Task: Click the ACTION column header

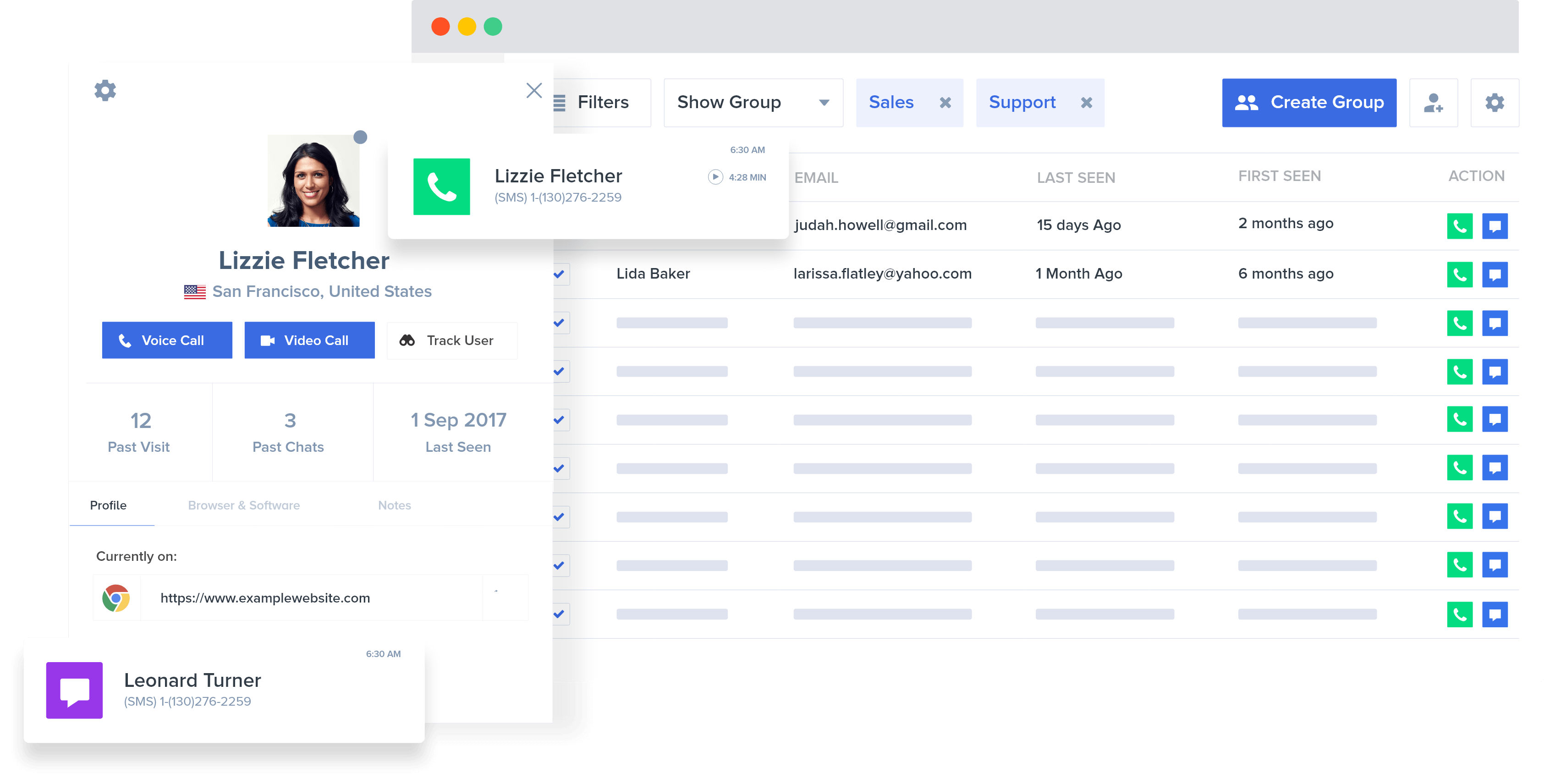Action: (x=1476, y=175)
